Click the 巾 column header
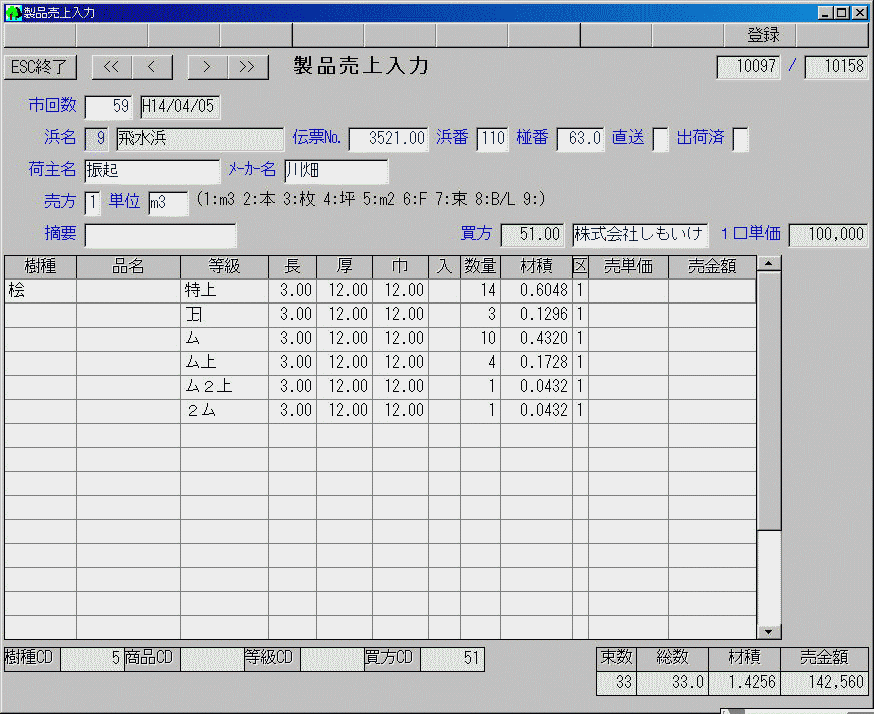 click(400, 267)
